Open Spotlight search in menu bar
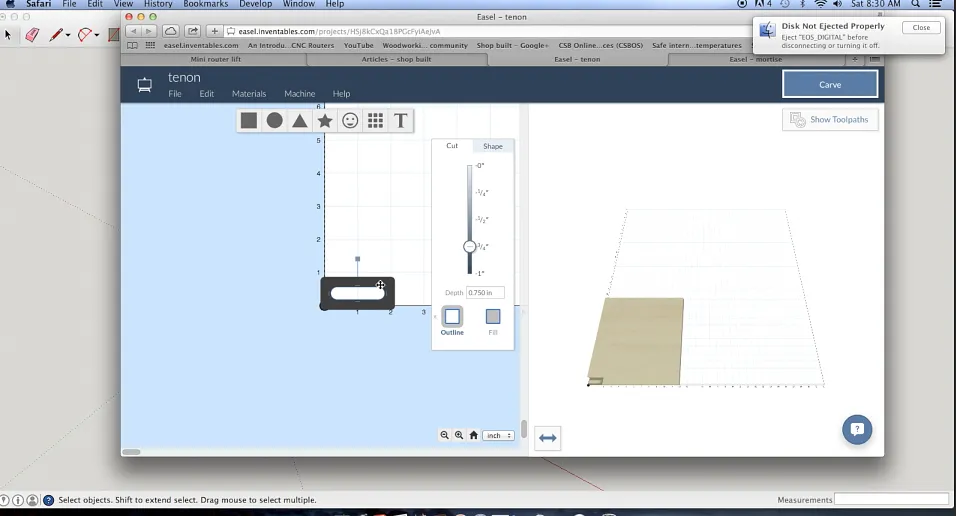Screen dimensions: 956x516 (916, 4)
